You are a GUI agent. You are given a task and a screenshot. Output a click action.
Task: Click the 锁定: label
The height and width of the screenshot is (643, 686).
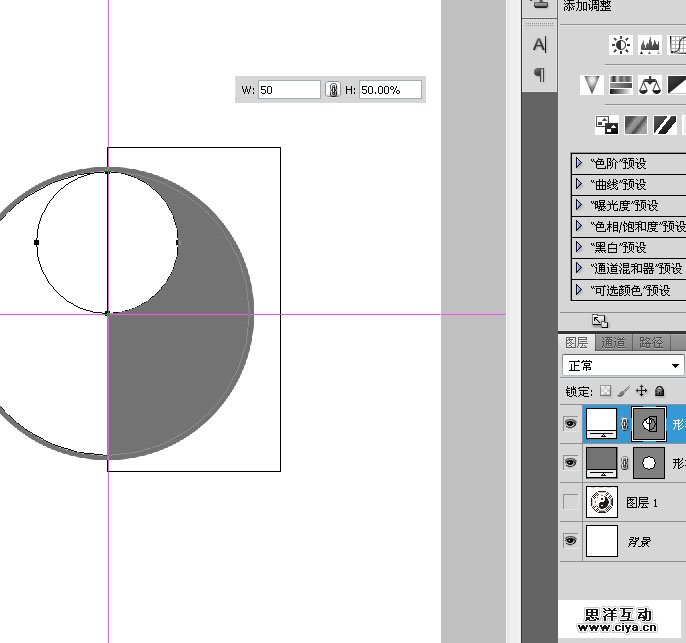click(579, 391)
